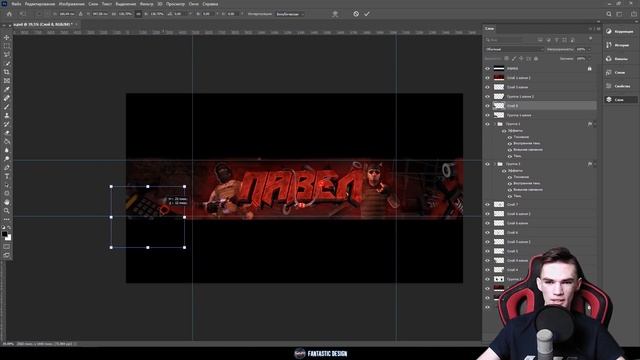Open the История panel button
This screenshot has height=360, width=640.
[620, 45]
